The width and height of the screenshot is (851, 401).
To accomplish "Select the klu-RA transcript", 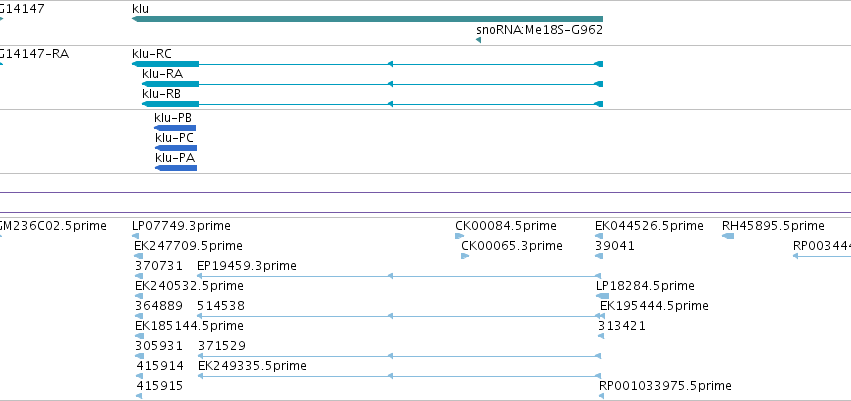I will [372, 84].
